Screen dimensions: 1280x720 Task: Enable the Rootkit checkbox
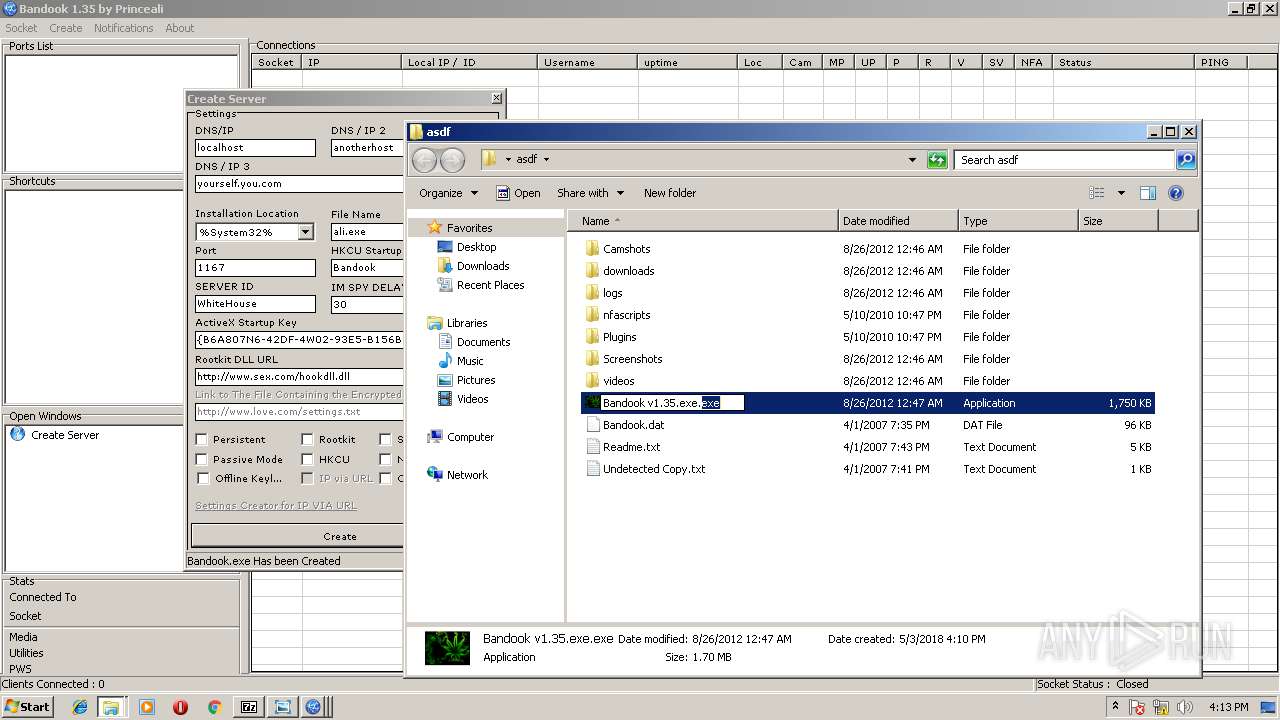click(307, 439)
